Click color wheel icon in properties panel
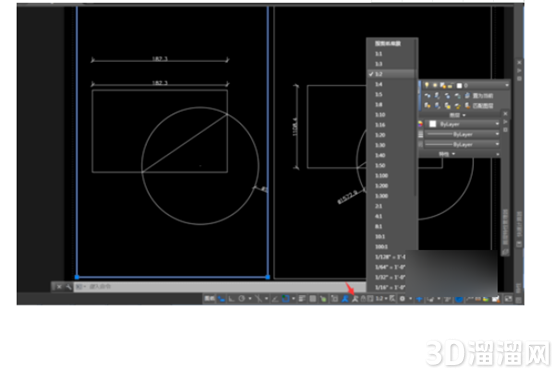The width and height of the screenshot is (554, 369). (x=420, y=124)
